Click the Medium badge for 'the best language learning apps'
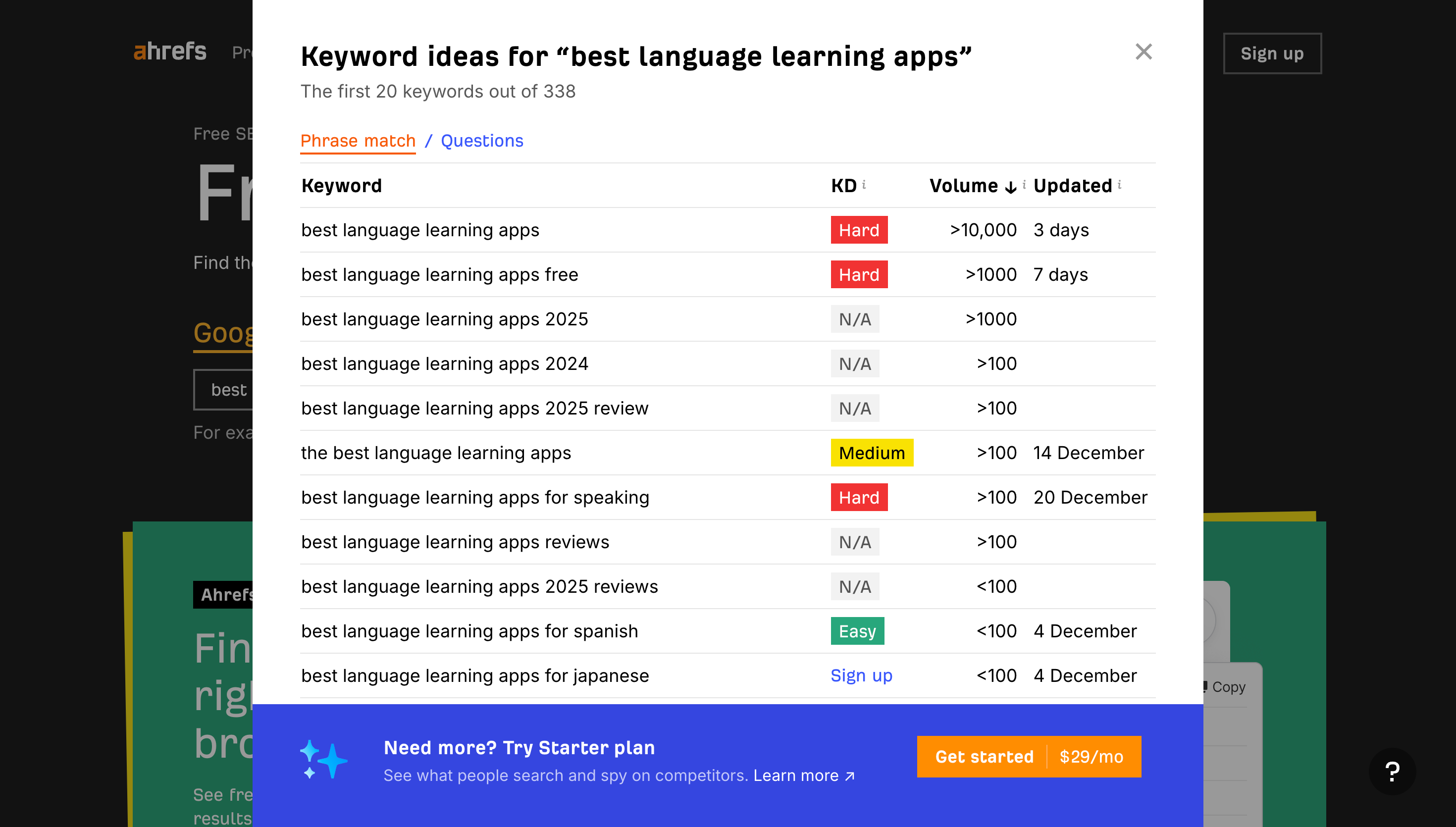Viewport: 1456px width, 827px height. click(872, 453)
